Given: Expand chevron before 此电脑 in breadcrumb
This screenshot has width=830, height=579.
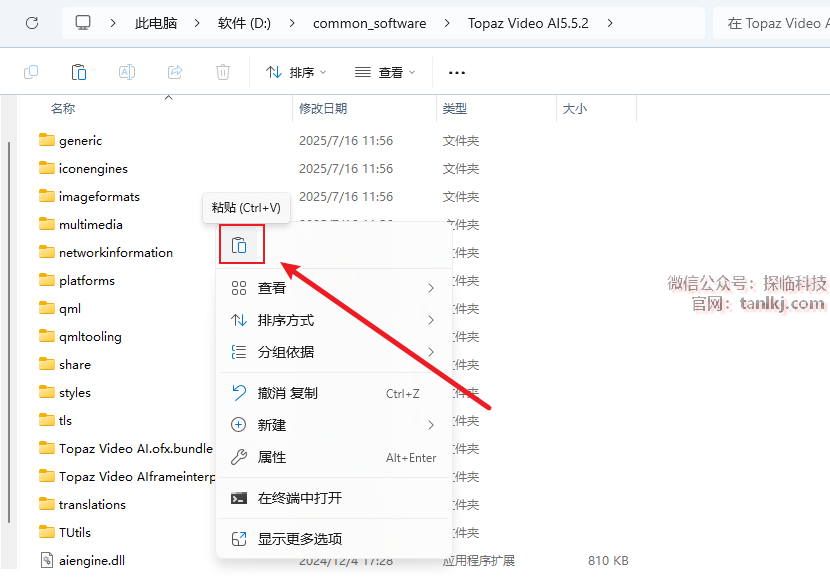Looking at the screenshot, I should [113, 23].
